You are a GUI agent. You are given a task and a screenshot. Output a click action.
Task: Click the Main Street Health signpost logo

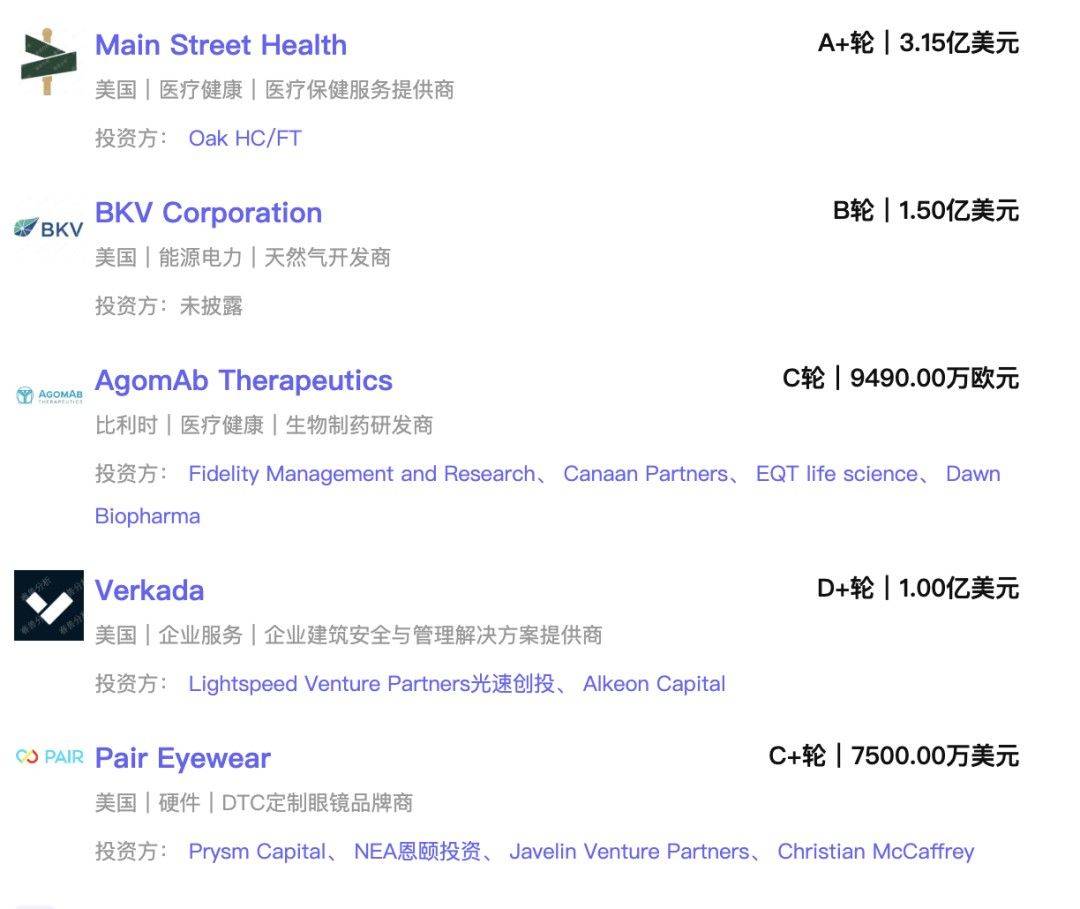(48, 61)
